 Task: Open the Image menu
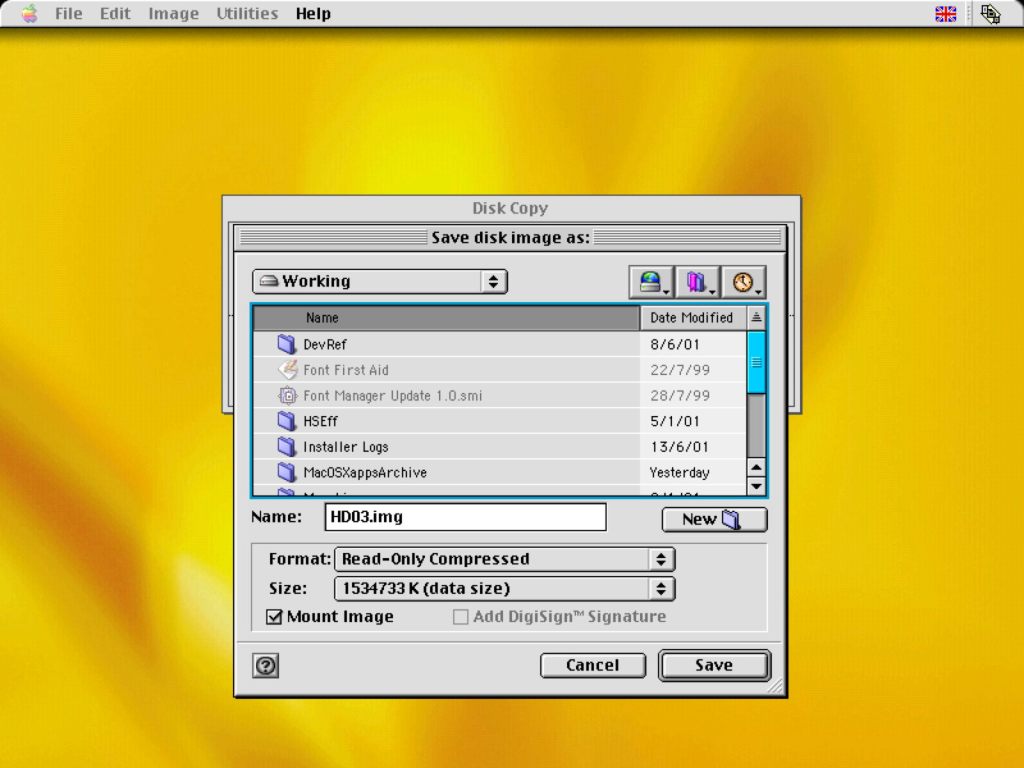pos(173,14)
